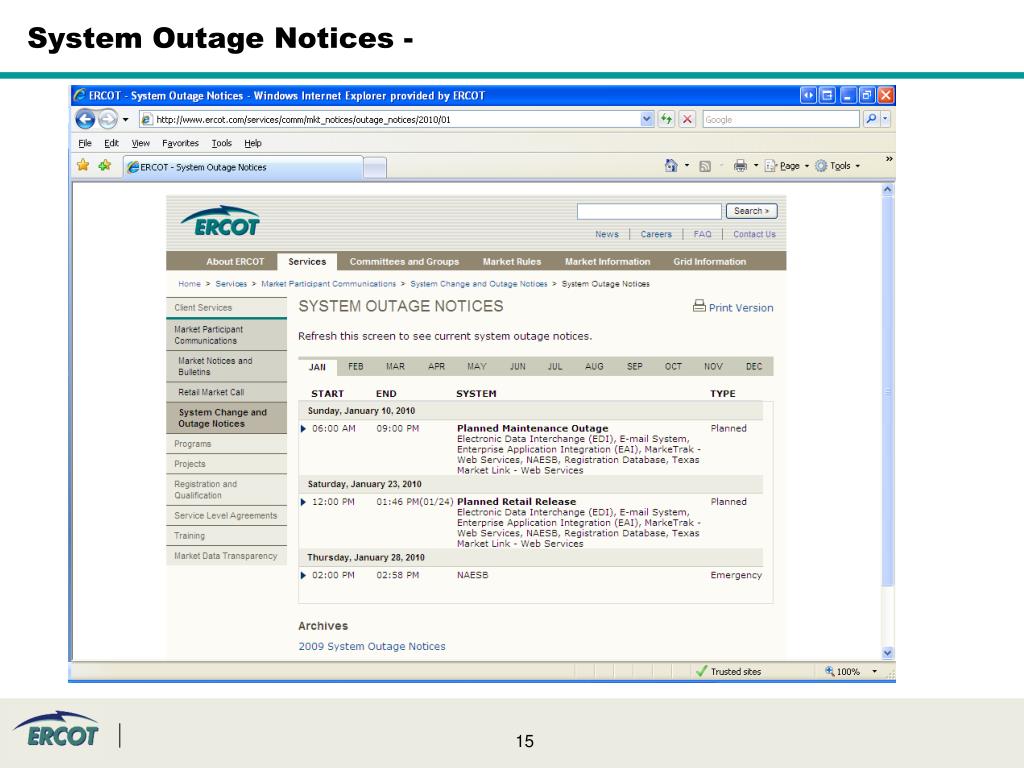Click the Favorites Center star icon
Image resolution: width=1024 pixels, height=768 pixels.
pos(83,165)
